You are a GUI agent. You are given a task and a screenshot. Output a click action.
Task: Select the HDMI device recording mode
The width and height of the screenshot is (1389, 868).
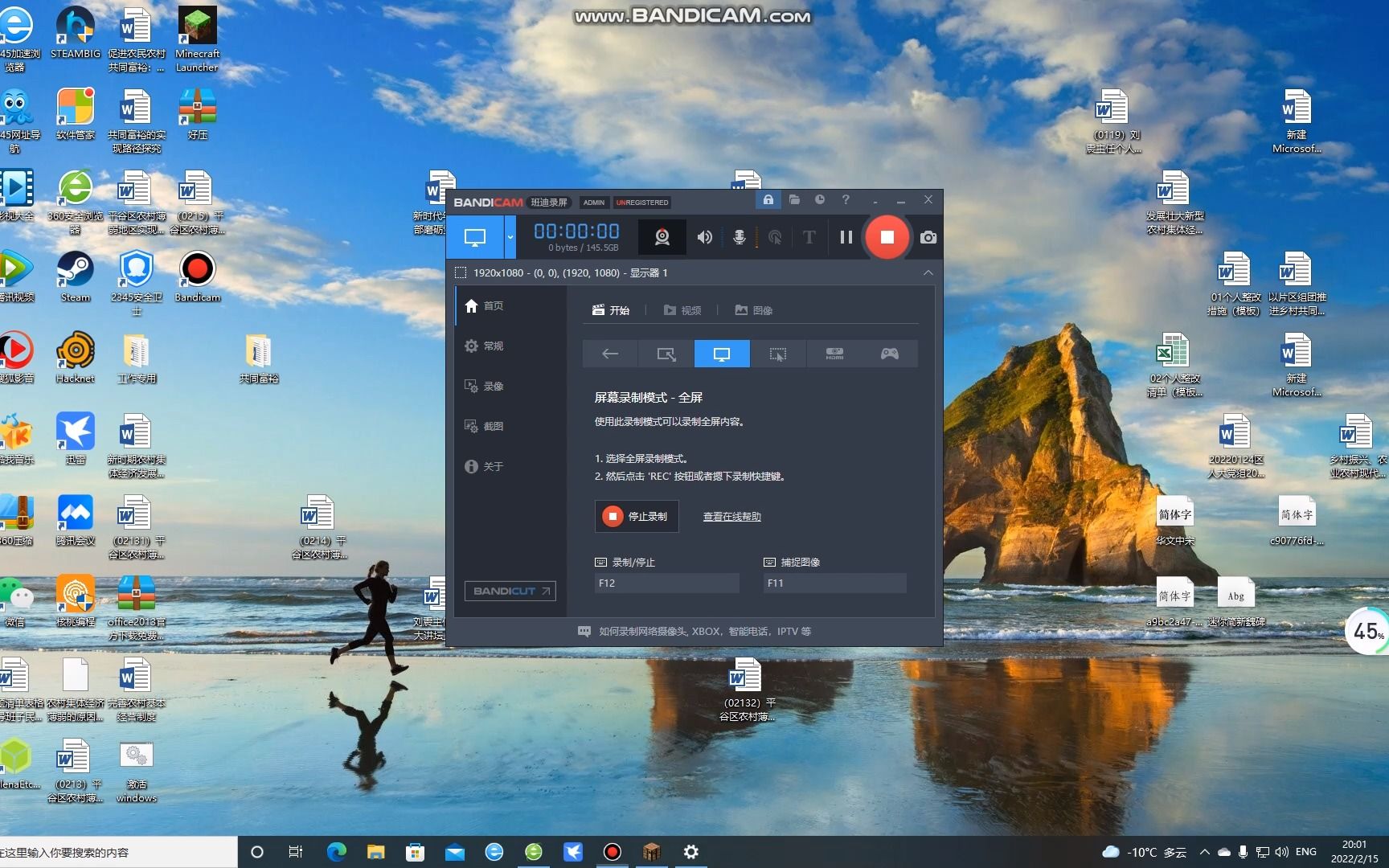[x=834, y=354]
